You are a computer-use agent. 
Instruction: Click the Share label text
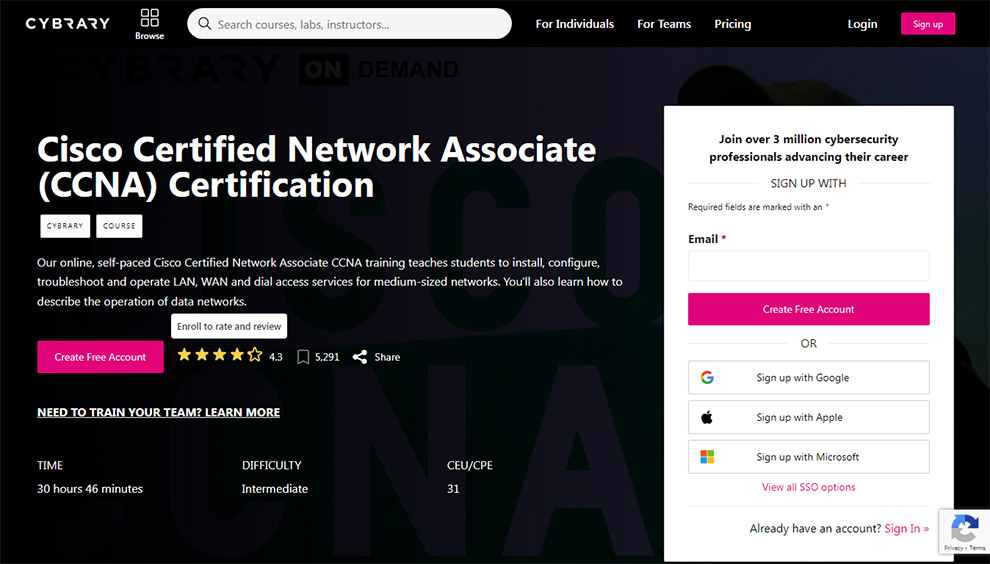pos(387,357)
